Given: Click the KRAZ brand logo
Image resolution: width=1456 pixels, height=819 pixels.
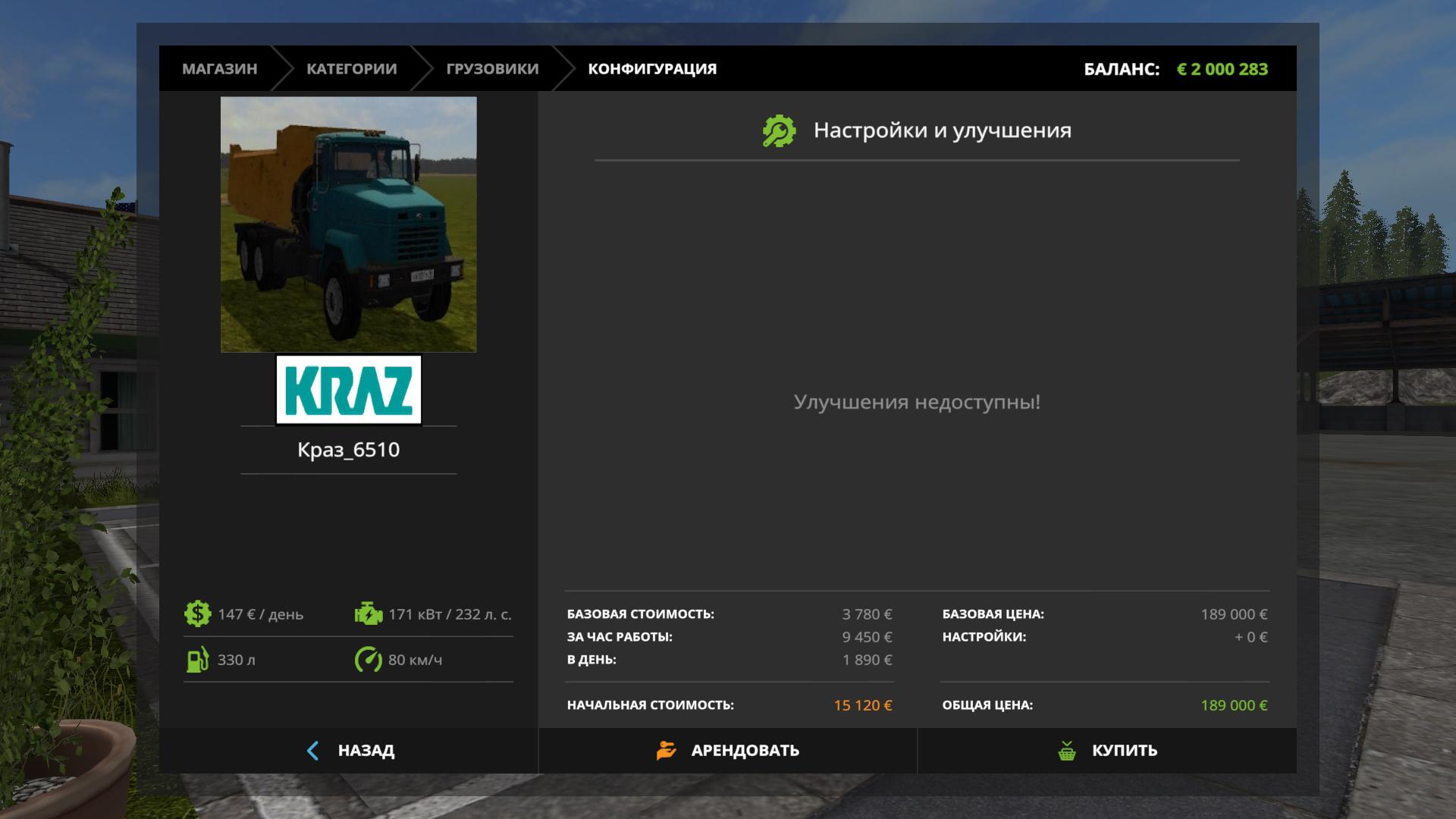Looking at the screenshot, I should click(348, 390).
